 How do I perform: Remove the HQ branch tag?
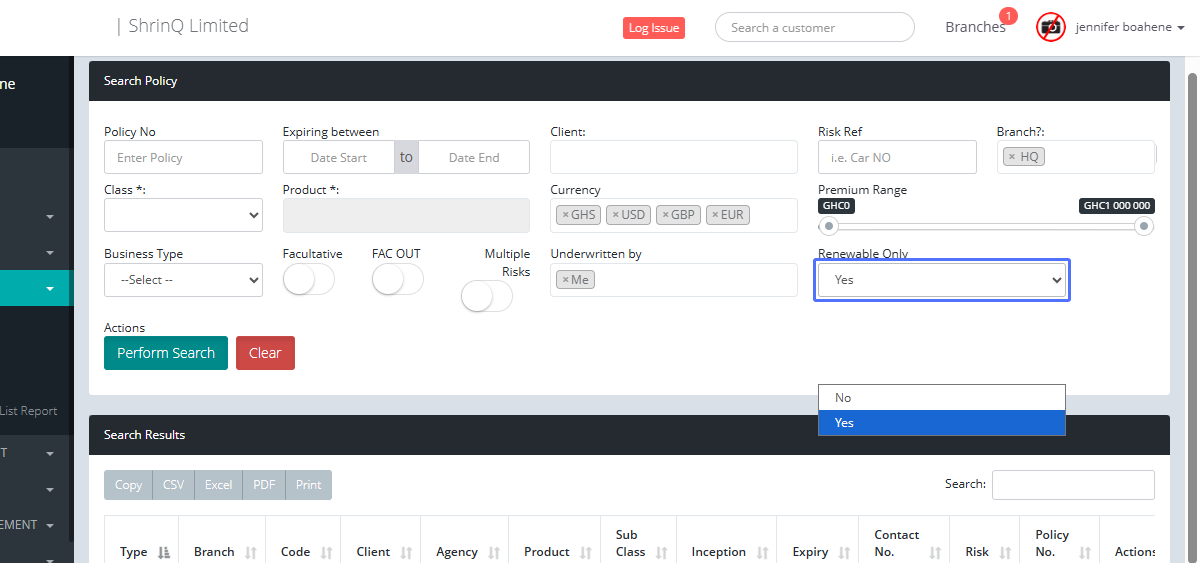pyautogui.click(x=1011, y=157)
